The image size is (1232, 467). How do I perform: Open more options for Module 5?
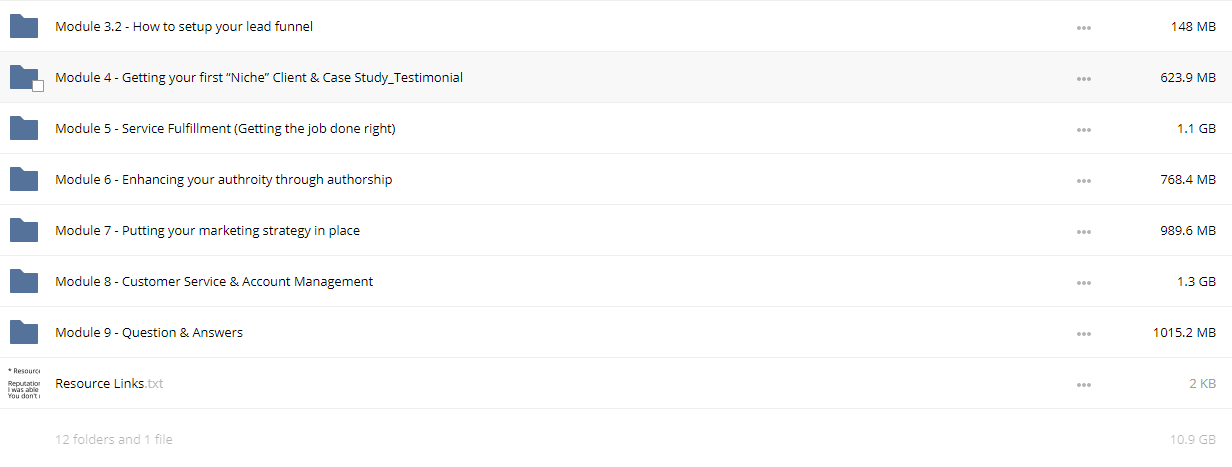1083,129
